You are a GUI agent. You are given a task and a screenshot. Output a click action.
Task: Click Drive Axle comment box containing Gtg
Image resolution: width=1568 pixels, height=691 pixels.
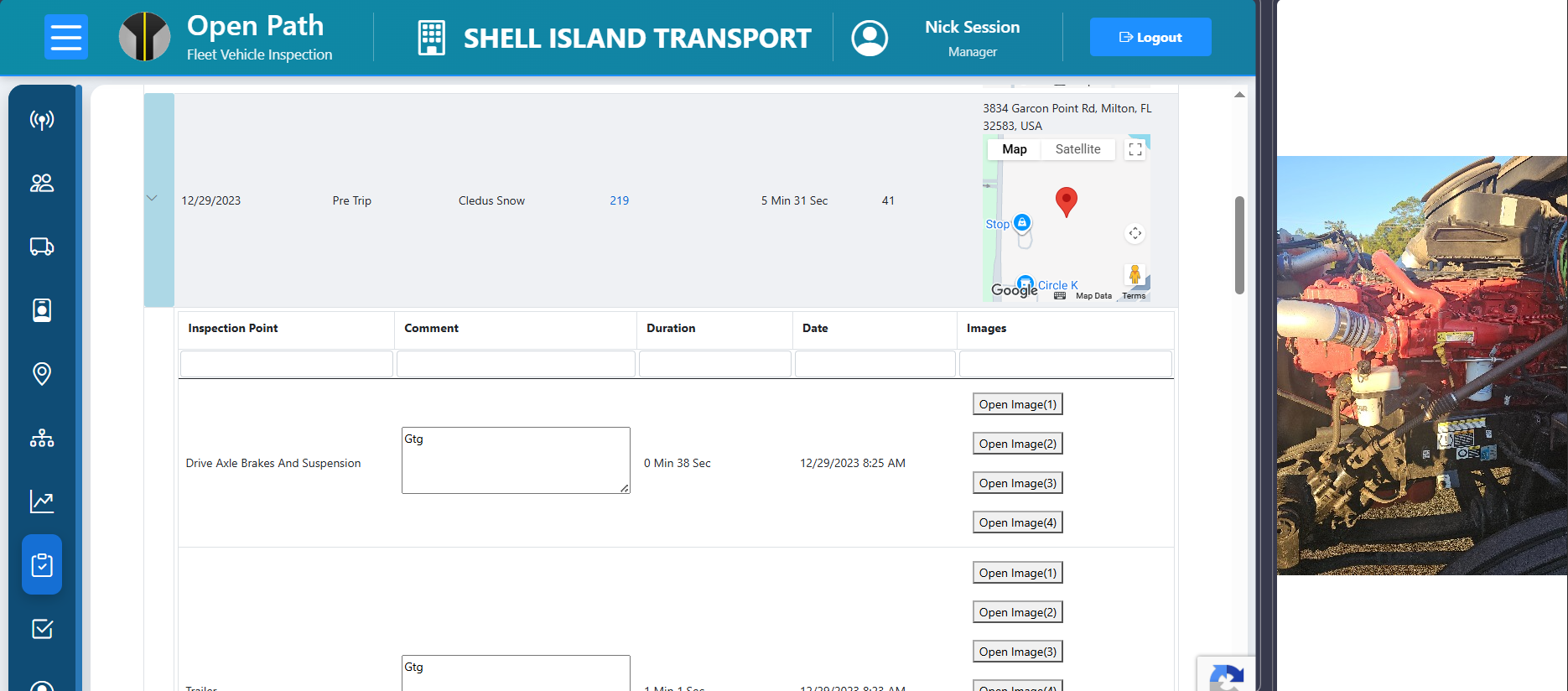click(x=516, y=460)
